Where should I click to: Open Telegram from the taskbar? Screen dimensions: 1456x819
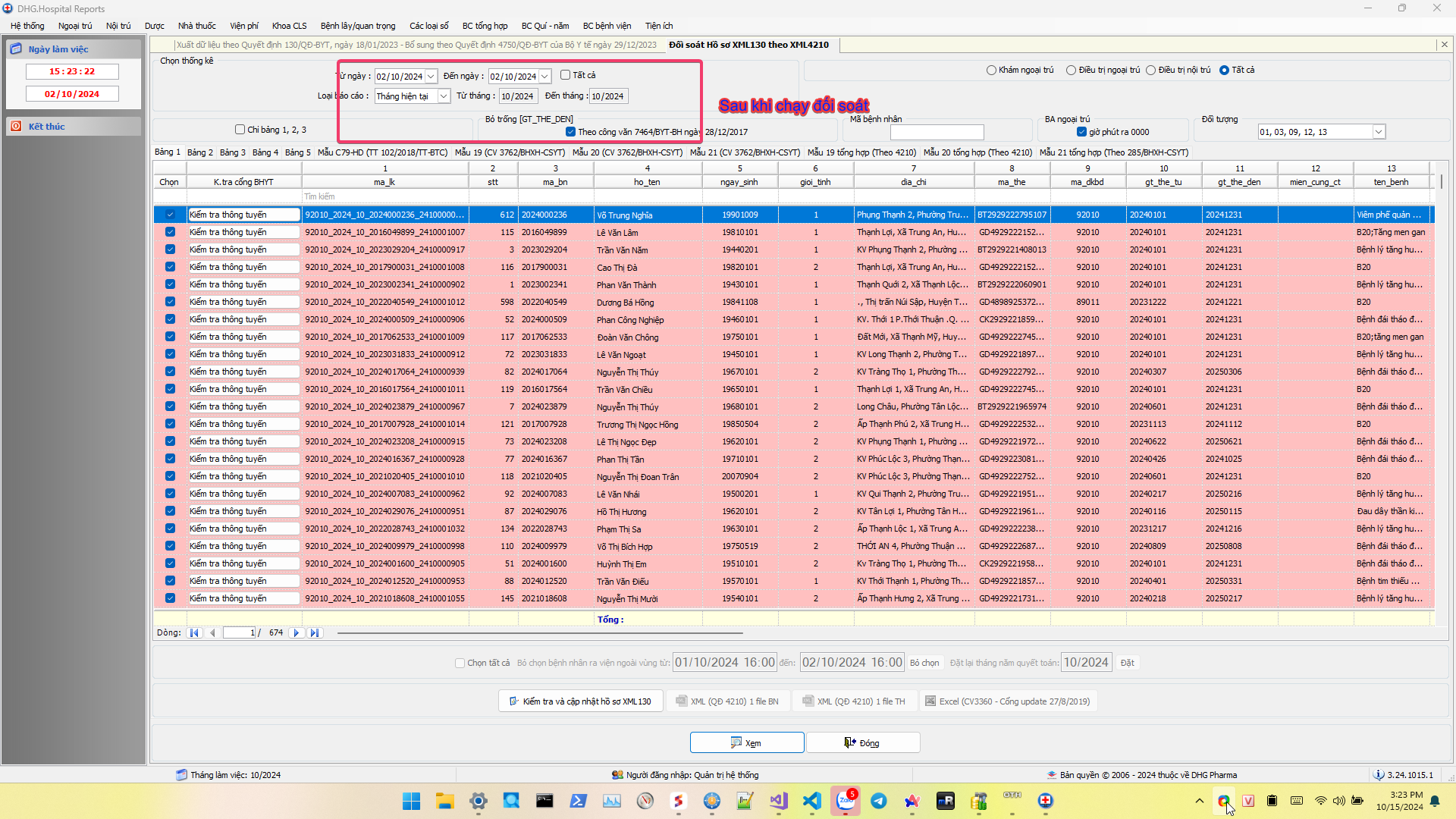878,801
